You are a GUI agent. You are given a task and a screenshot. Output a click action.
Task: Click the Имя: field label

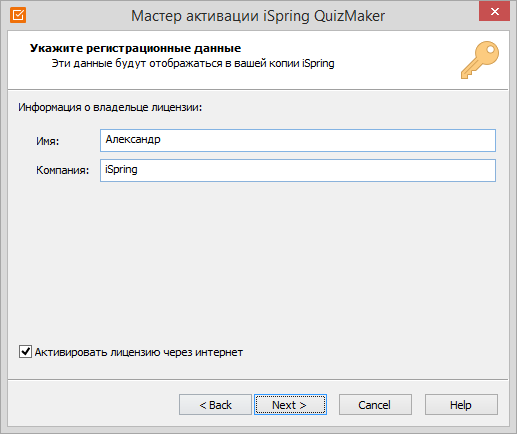[x=48, y=141]
